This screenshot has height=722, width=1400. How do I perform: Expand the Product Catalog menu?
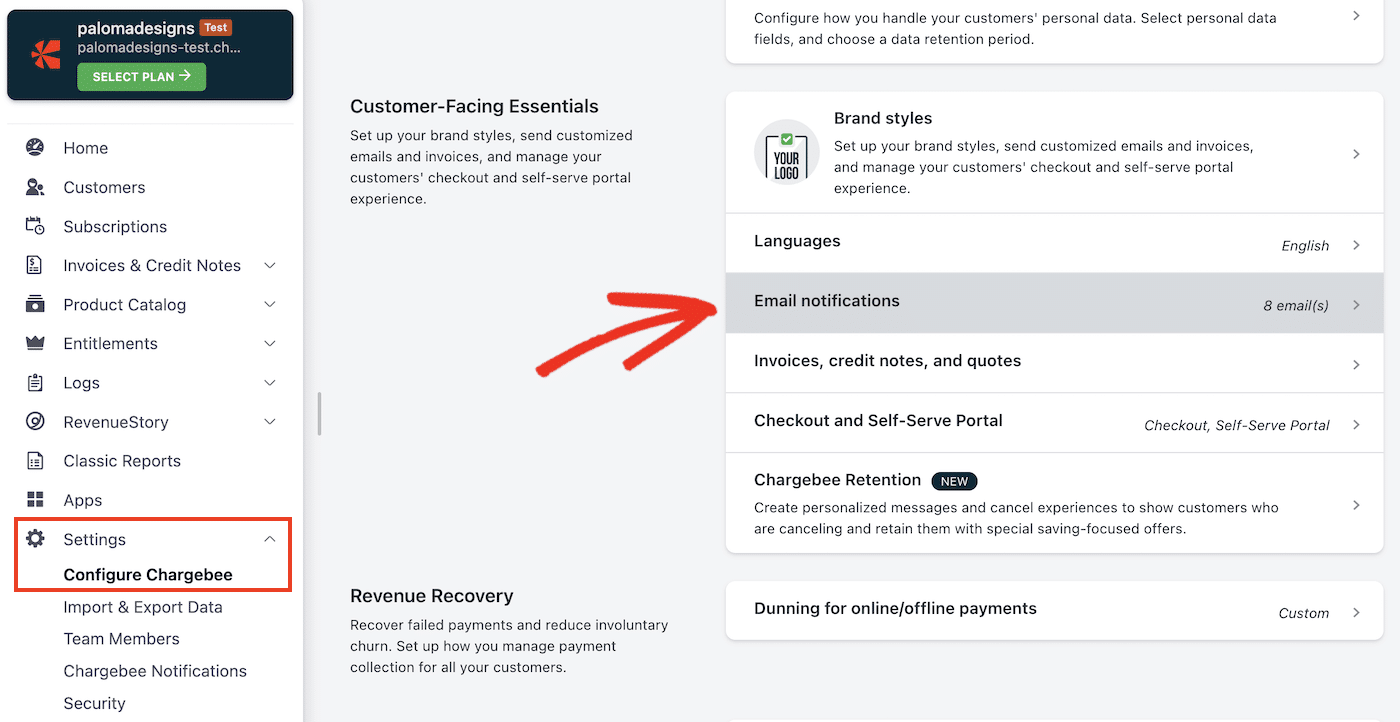pyautogui.click(x=269, y=304)
